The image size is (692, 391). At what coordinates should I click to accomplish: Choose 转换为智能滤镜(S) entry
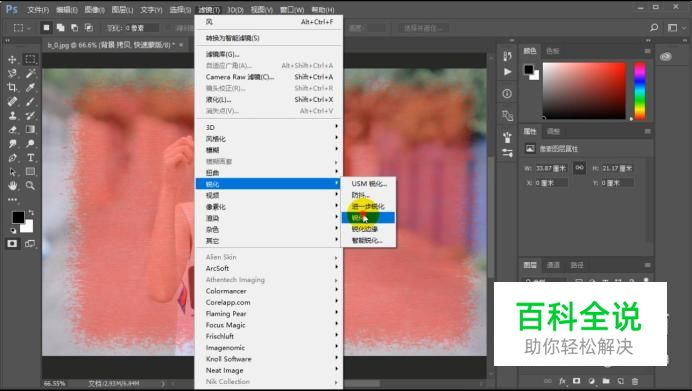268,38
